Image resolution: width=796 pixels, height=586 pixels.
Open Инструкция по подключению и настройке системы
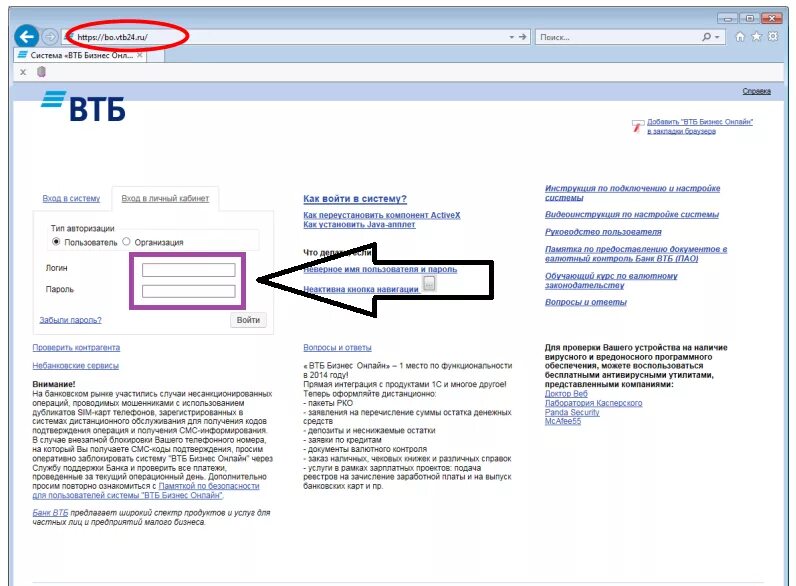point(633,193)
